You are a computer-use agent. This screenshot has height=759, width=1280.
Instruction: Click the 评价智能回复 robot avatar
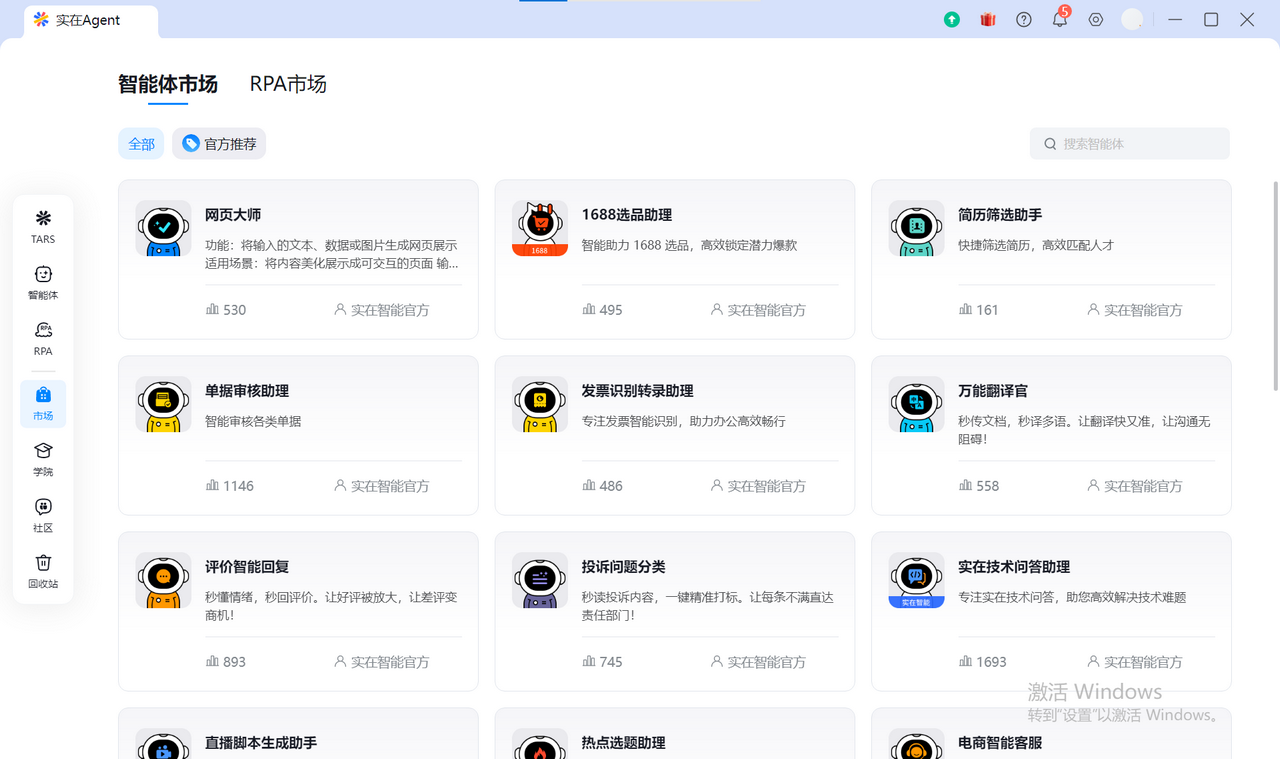coord(163,580)
